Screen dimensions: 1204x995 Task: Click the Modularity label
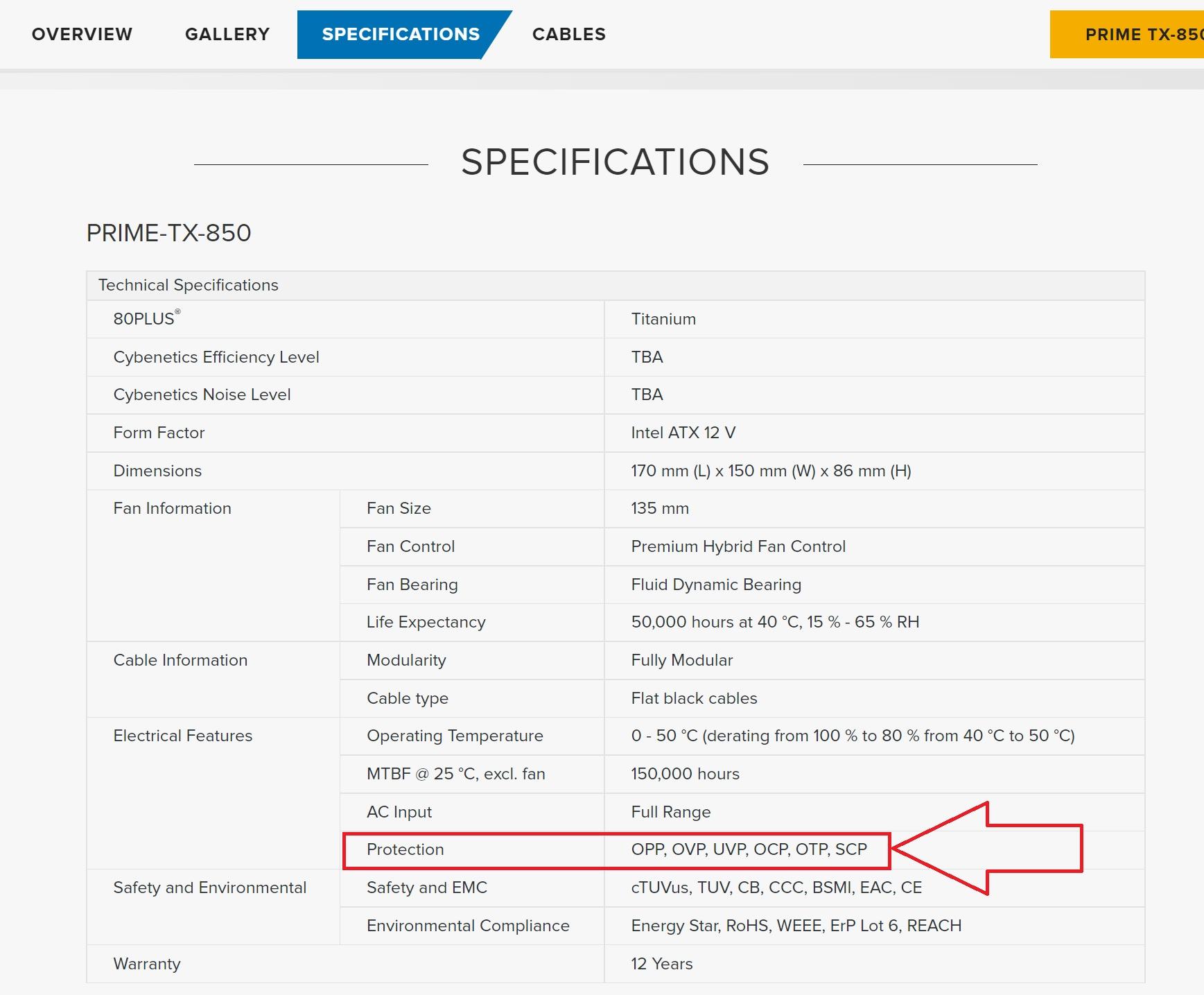tap(406, 660)
